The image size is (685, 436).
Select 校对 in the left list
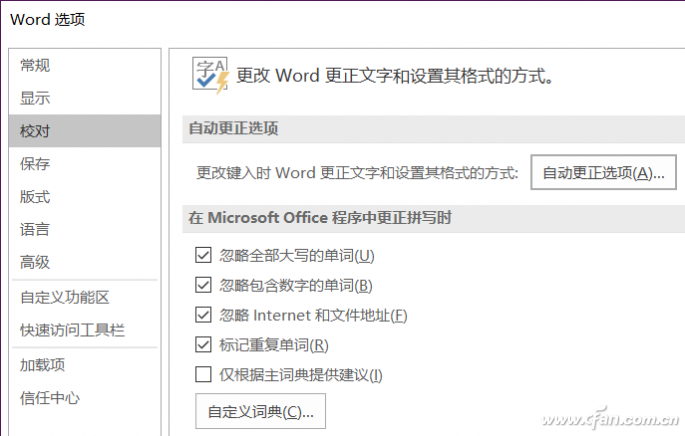(35, 131)
